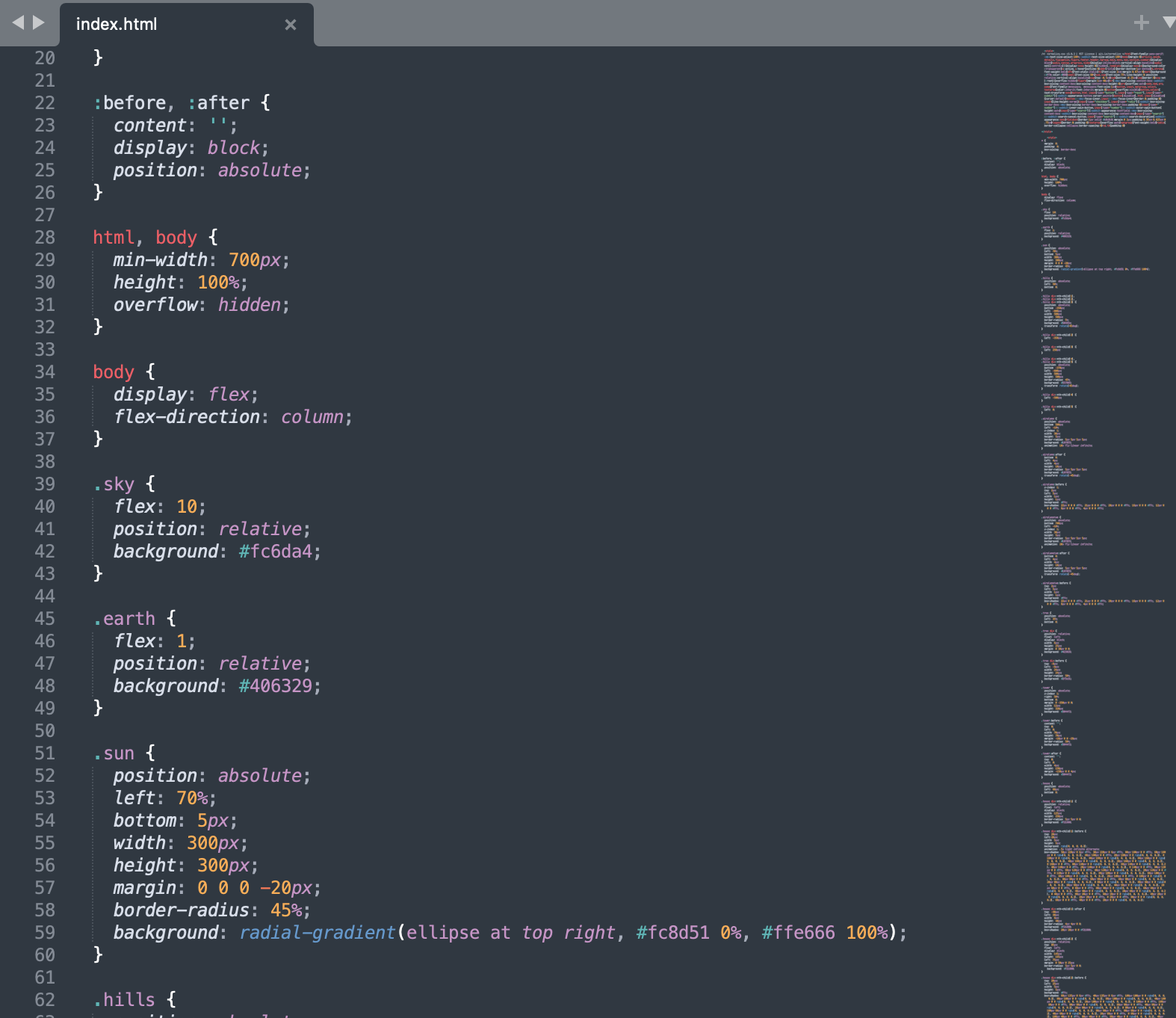Click the 'radial-gradient' function name
Image resolution: width=1176 pixels, height=1018 pixels.
point(318,933)
